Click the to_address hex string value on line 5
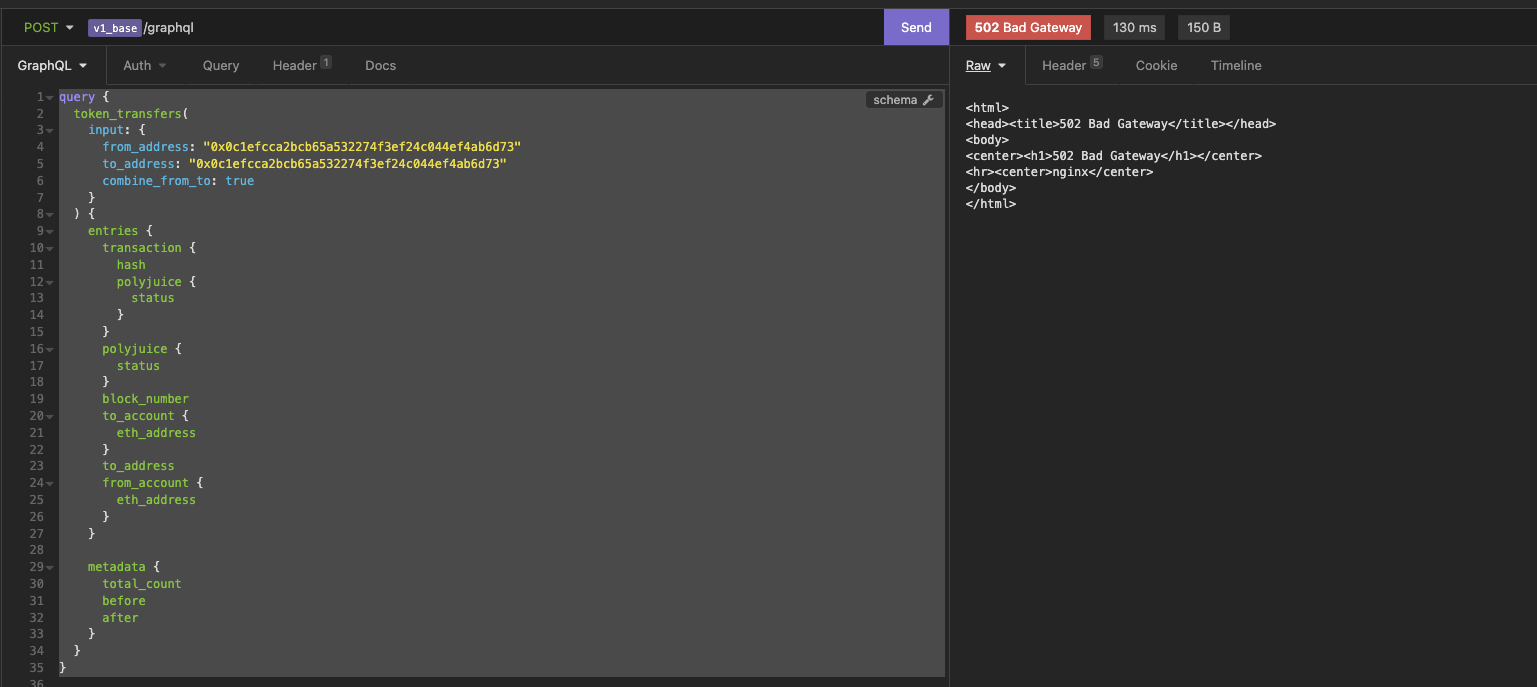Image resolution: width=1537 pixels, height=687 pixels. pos(348,164)
